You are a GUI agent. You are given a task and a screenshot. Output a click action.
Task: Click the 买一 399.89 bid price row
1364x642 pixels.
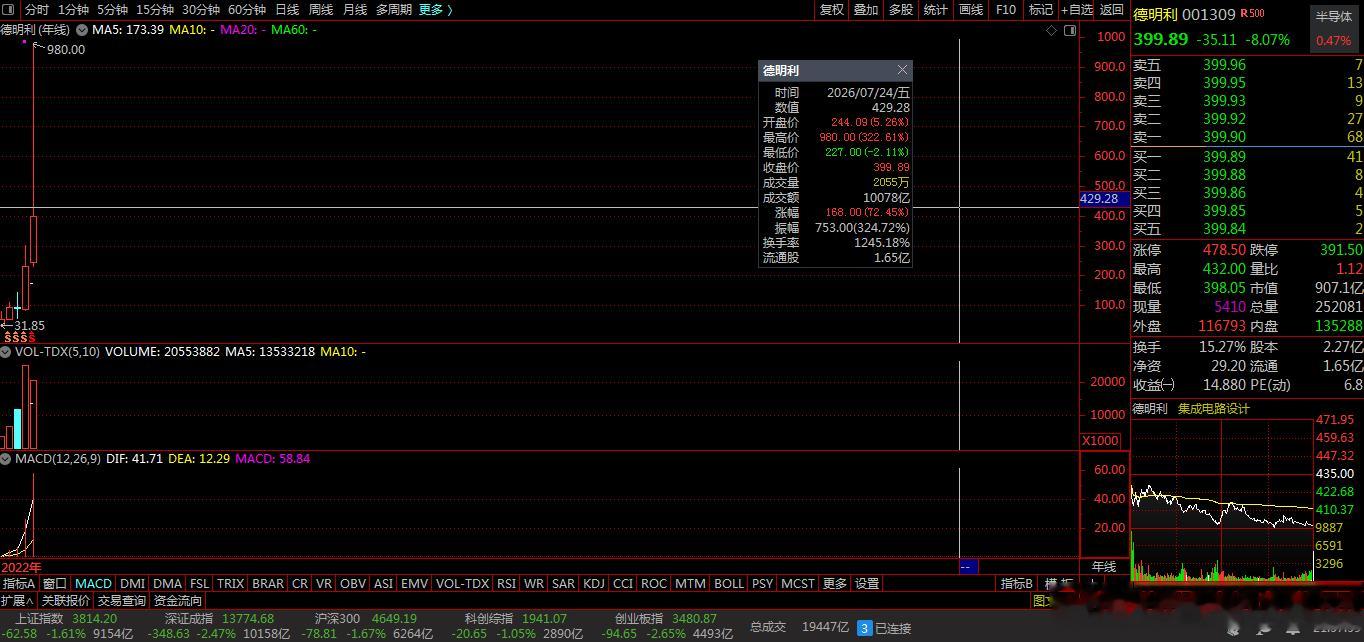[1248, 157]
